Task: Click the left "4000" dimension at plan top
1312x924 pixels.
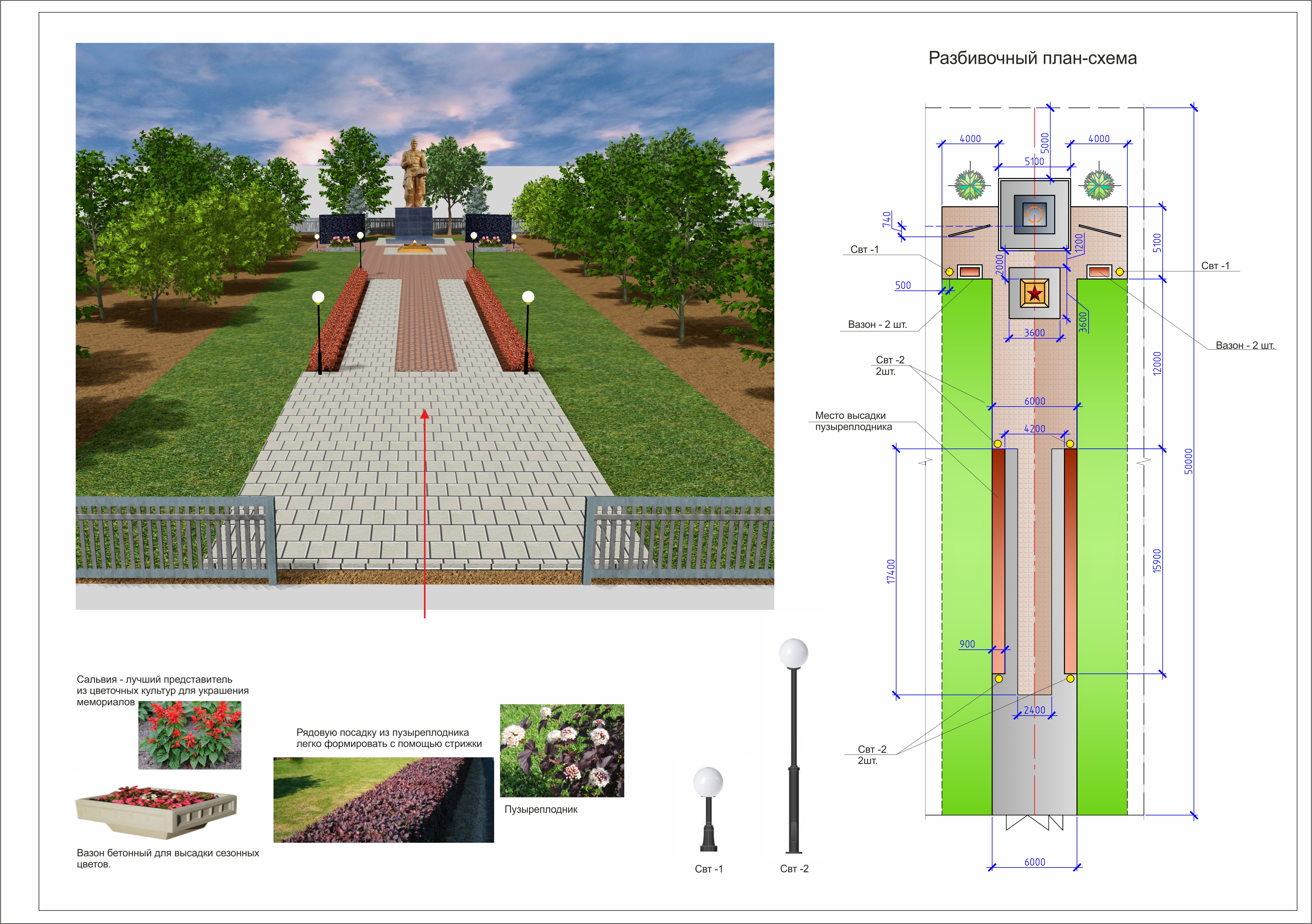Action: point(970,139)
